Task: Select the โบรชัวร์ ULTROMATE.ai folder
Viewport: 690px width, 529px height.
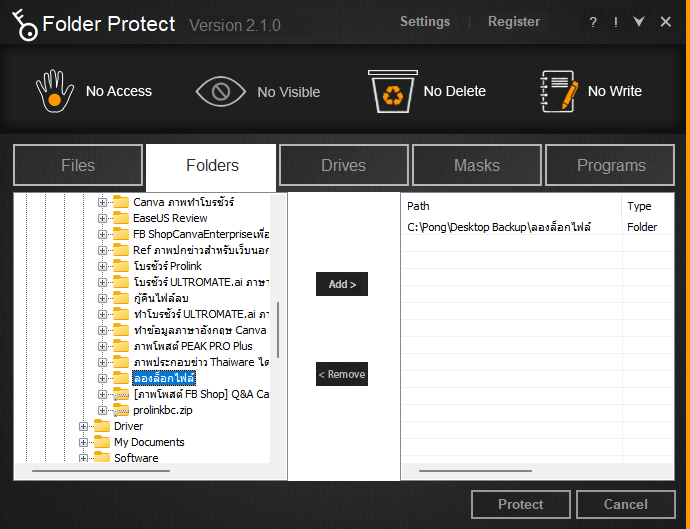Action: point(201,282)
